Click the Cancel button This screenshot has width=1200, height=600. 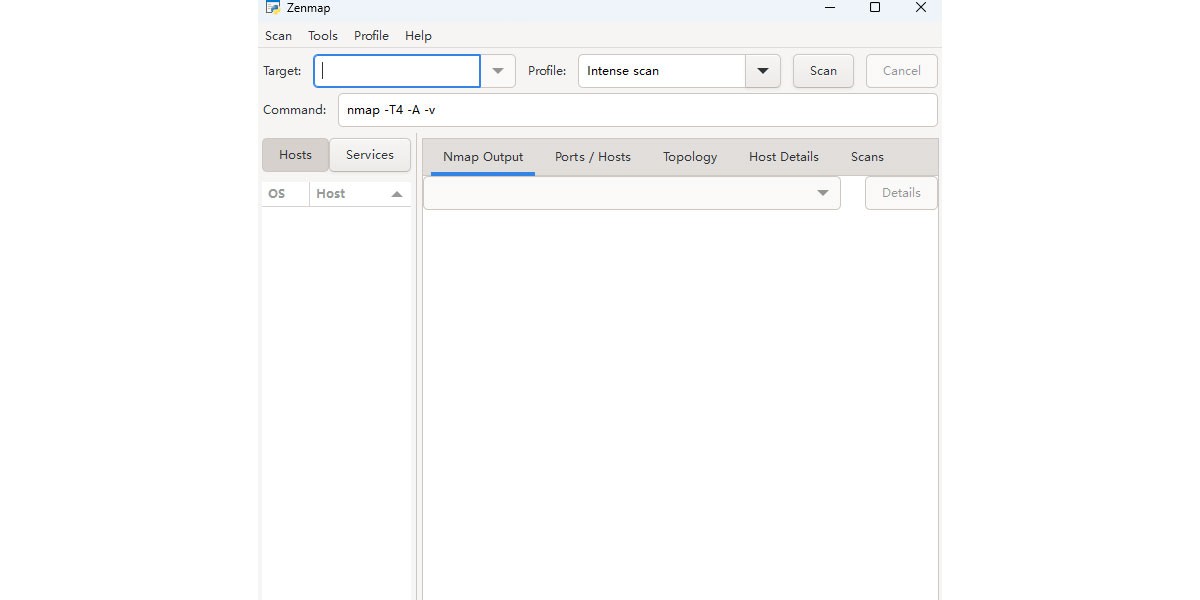[x=901, y=71]
